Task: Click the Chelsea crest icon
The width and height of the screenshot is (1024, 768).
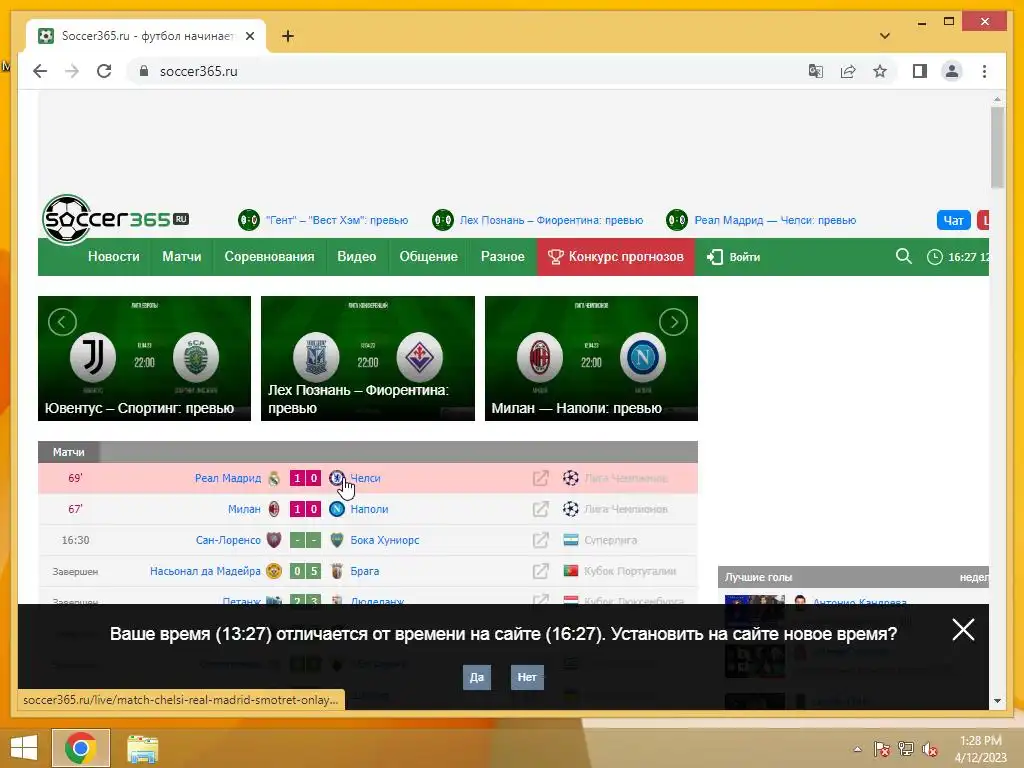Action: coord(336,478)
